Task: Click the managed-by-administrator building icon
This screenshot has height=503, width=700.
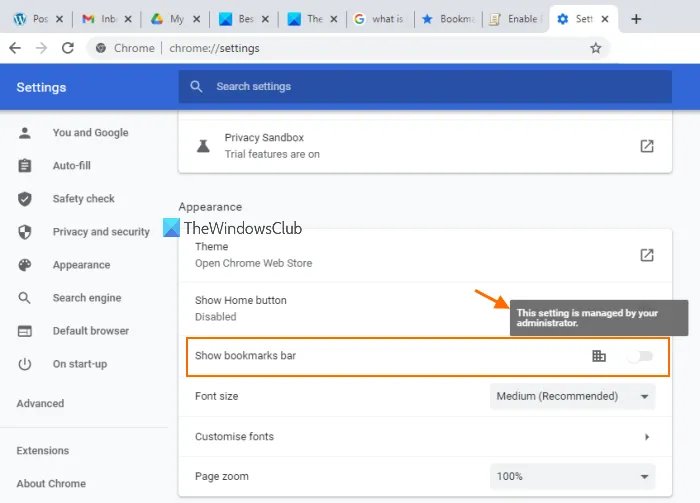Action: click(599, 356)
